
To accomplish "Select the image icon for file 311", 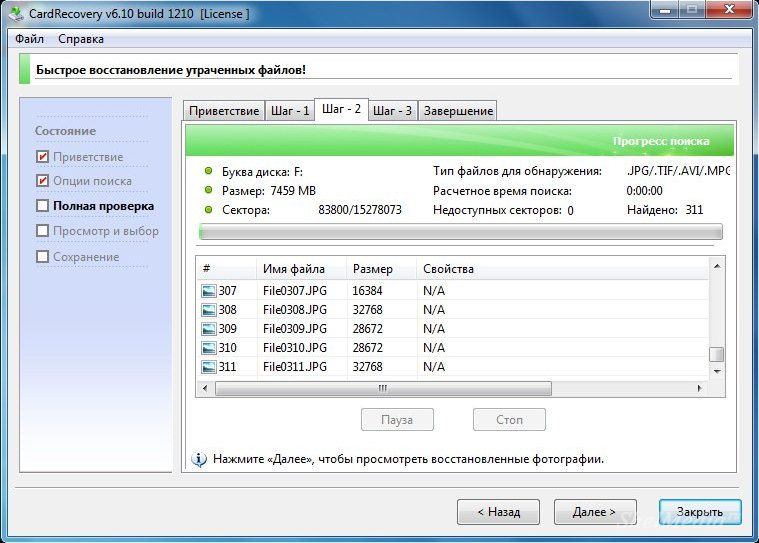I will (209, 367).
